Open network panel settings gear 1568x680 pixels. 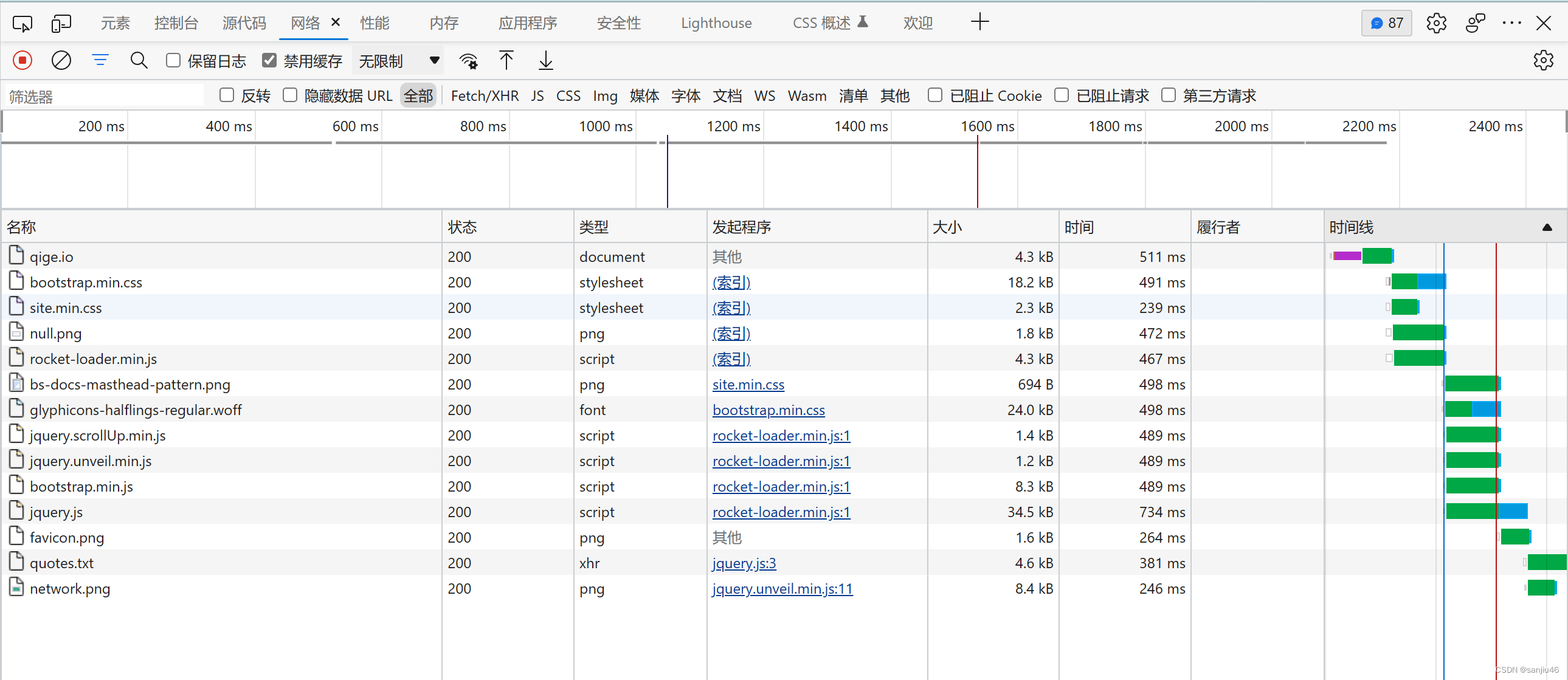tap(1543, 60)
